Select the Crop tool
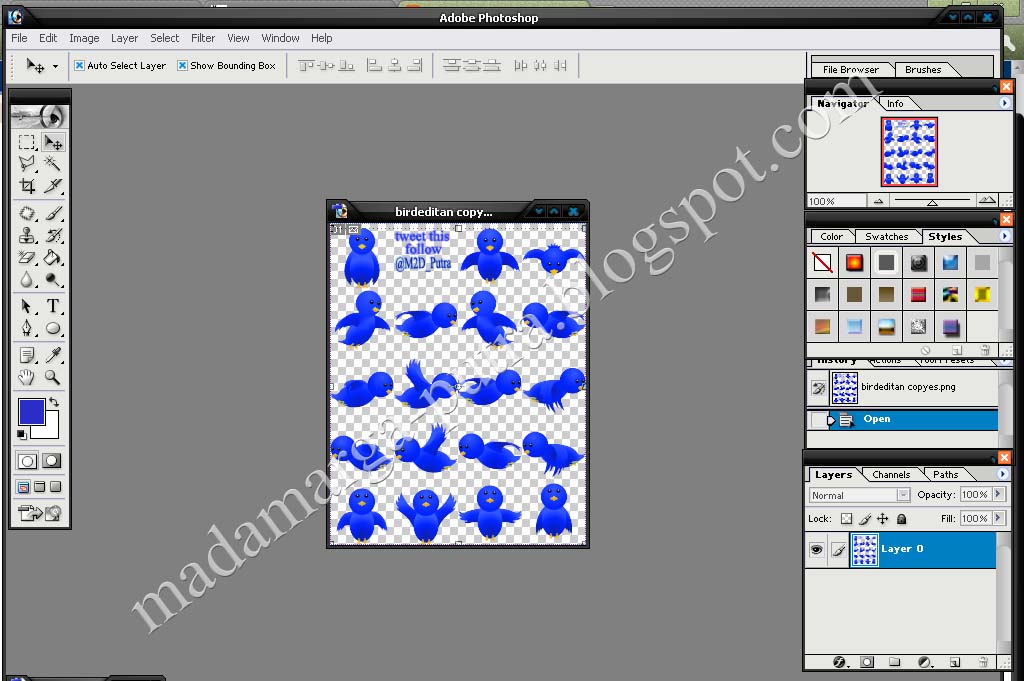The image size is (1024, 681). pos(27,186)
